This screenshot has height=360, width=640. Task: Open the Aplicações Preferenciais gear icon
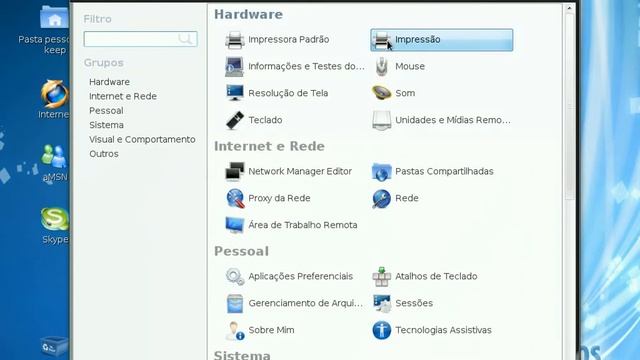pos(235,276)
